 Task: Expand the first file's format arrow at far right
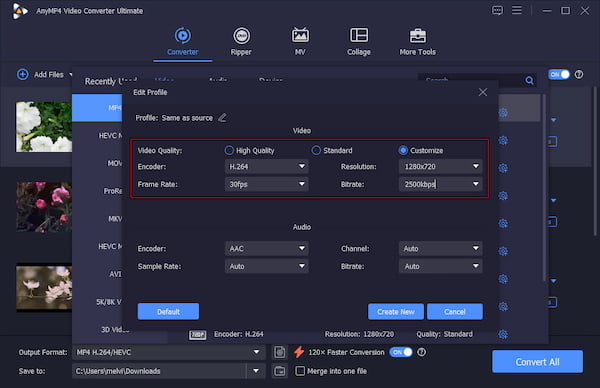tap(553, 120)
